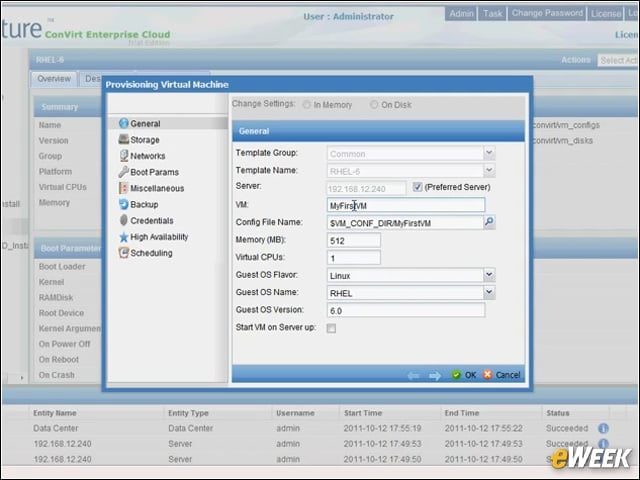Select the General settings icon
This screenshot has width=640, height=480.
[123, 123]
